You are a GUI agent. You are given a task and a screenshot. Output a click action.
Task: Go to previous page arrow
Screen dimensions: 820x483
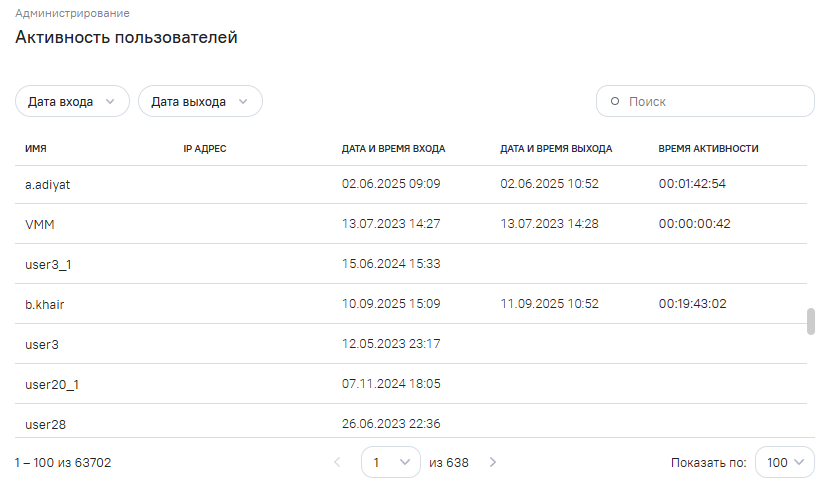[x=337, y=462]
